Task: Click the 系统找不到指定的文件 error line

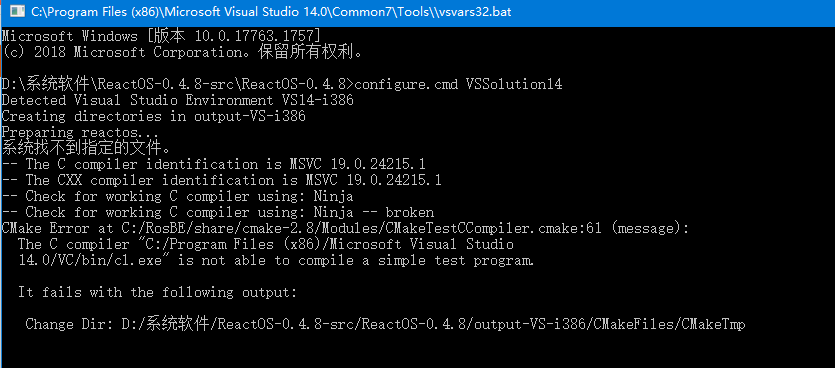Action: (x=86, y=146)
